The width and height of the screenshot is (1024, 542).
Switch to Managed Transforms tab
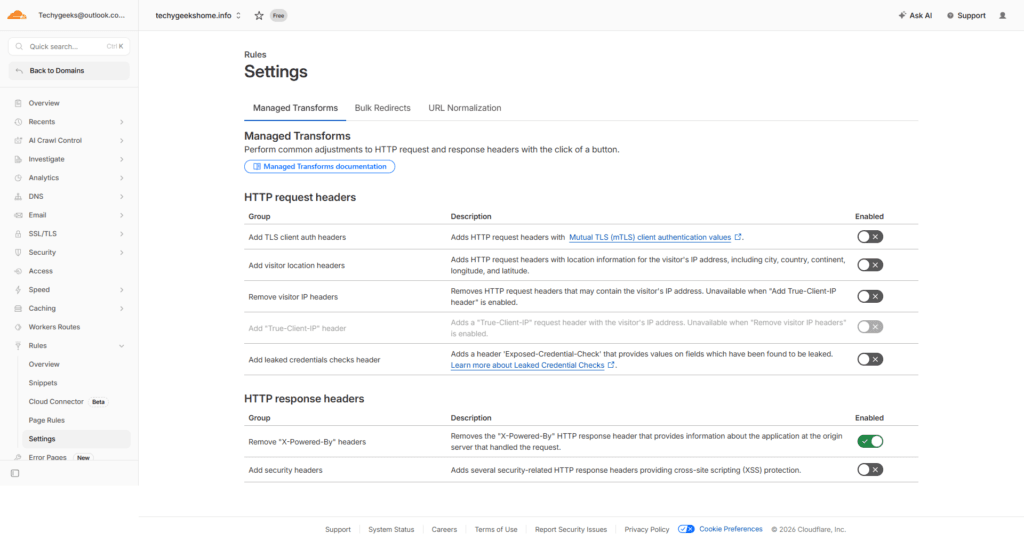pos(295,108)
